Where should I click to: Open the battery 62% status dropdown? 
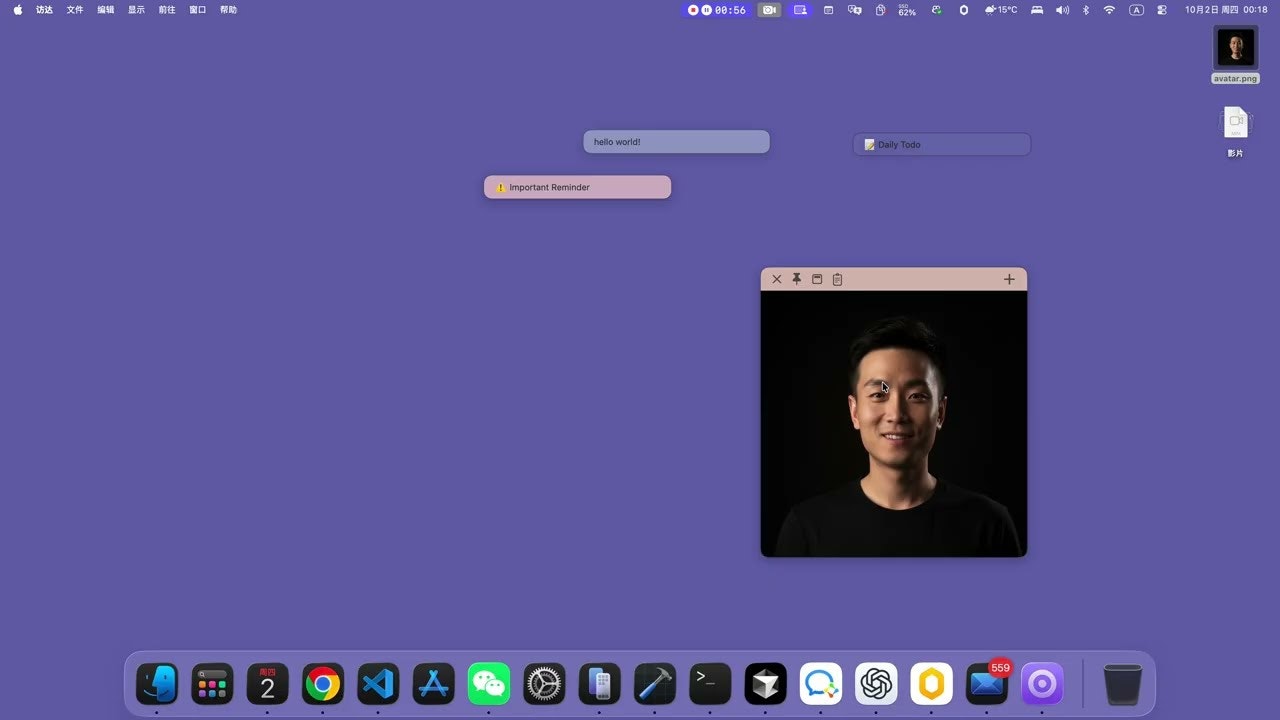(906, 10)
